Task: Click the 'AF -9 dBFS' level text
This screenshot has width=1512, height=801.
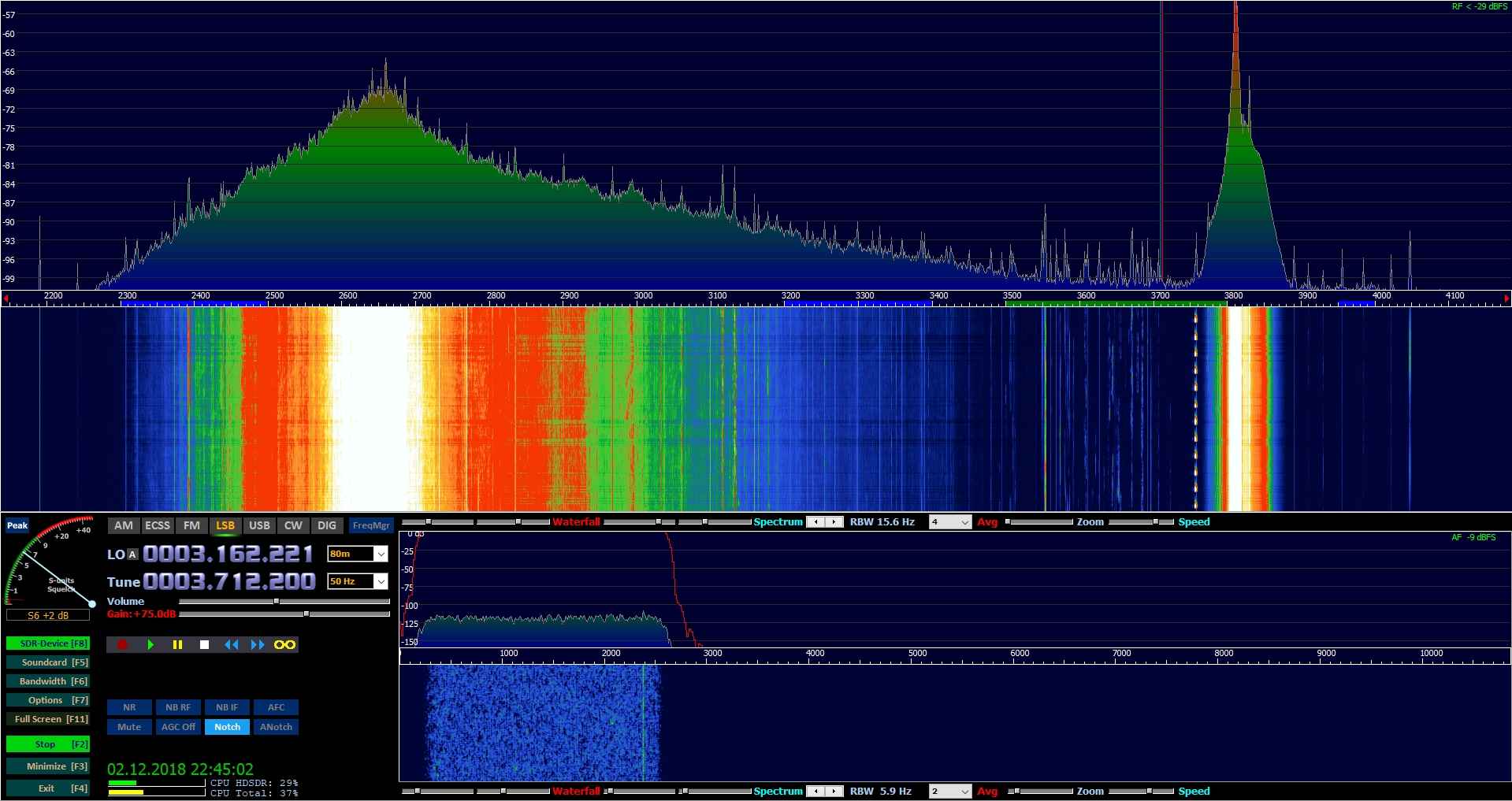Action: [1473, 537]
